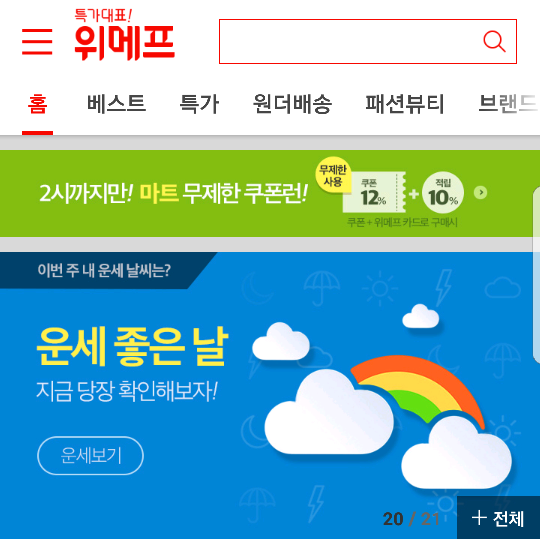Tap the magnifier search icon
Viewport: 540px width, 539px height.
(494, 42)
